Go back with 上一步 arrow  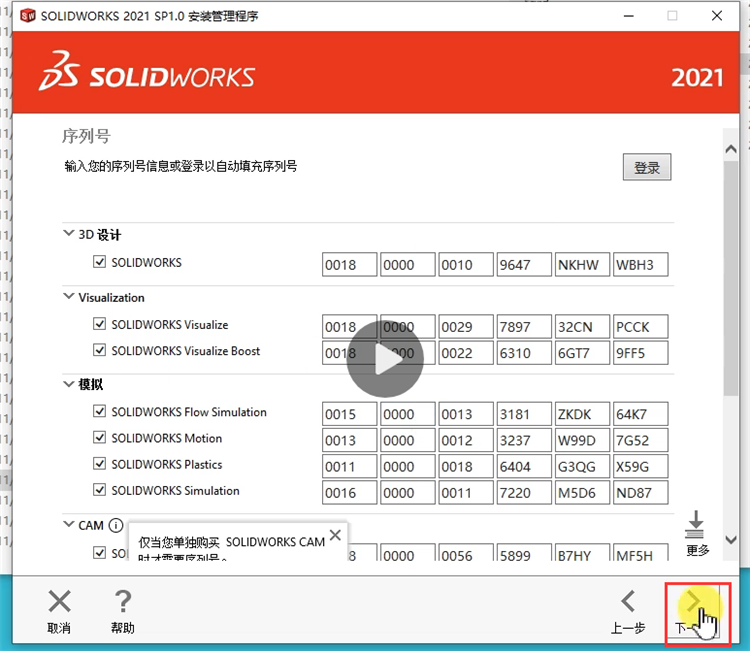[x=628, y=601]
